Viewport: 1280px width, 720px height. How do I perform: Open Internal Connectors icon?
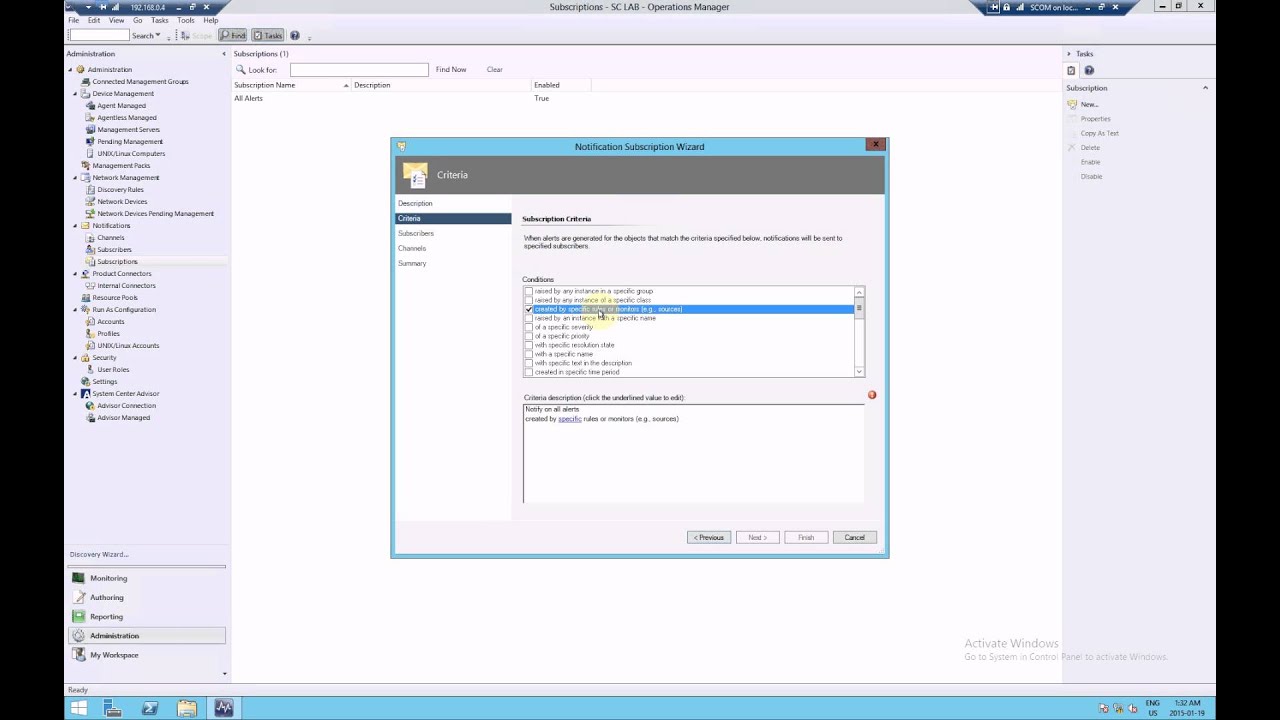point(91,286)
